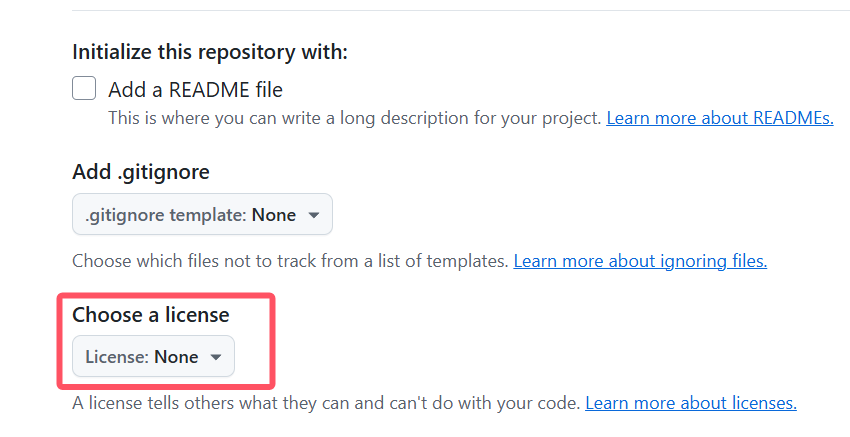850x437 pixels.
Task: Click the 'Choose a license' heading
Action: (151, 315)
